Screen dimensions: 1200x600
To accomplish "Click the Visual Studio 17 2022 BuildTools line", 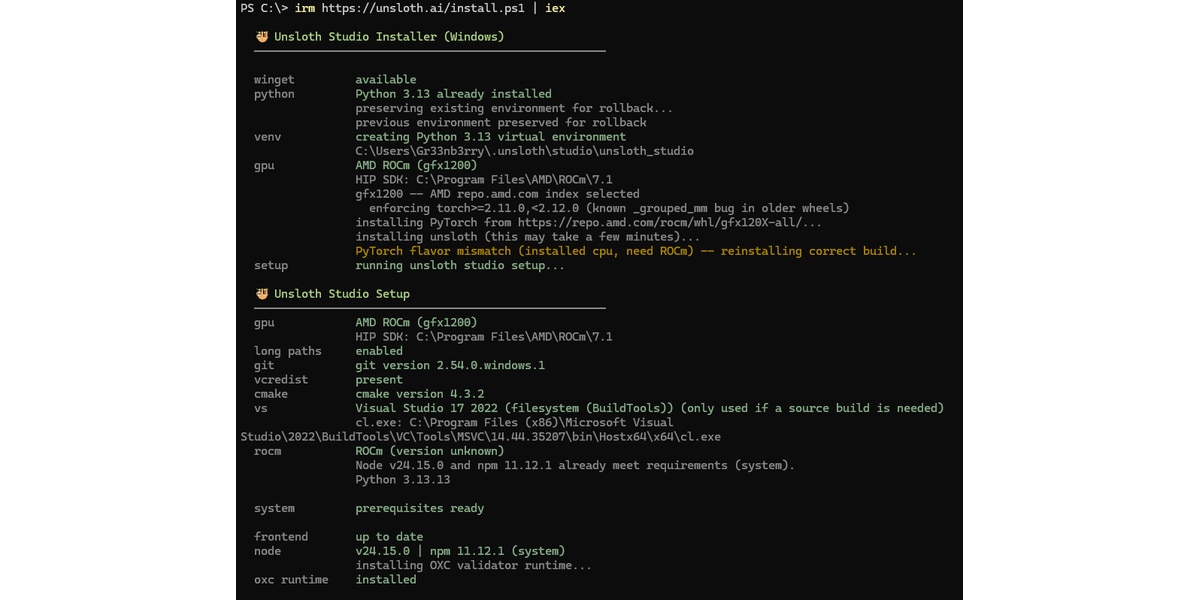I will [650, 408].
